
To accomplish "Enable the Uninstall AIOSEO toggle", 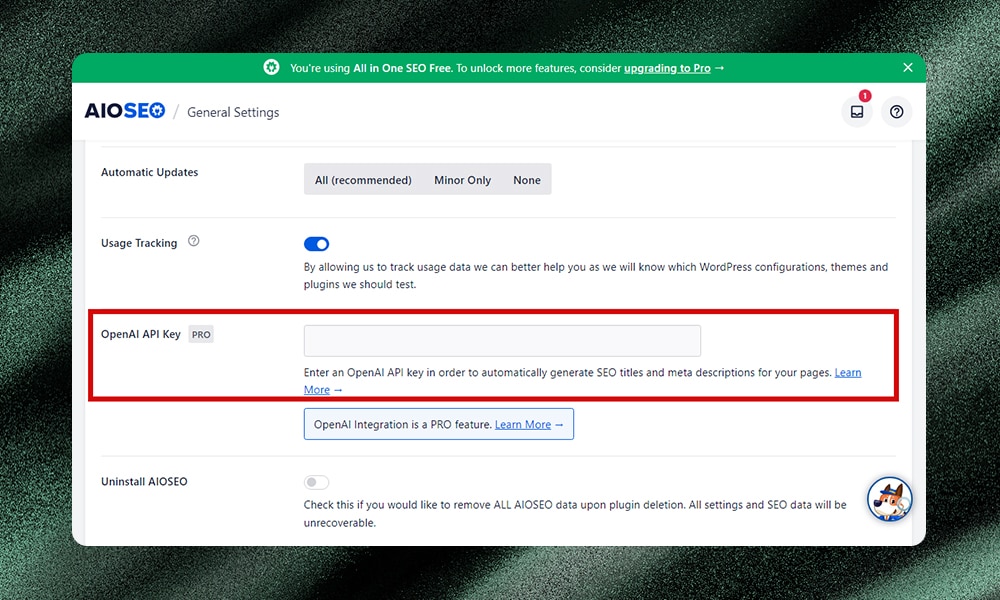I will (316, 482).
